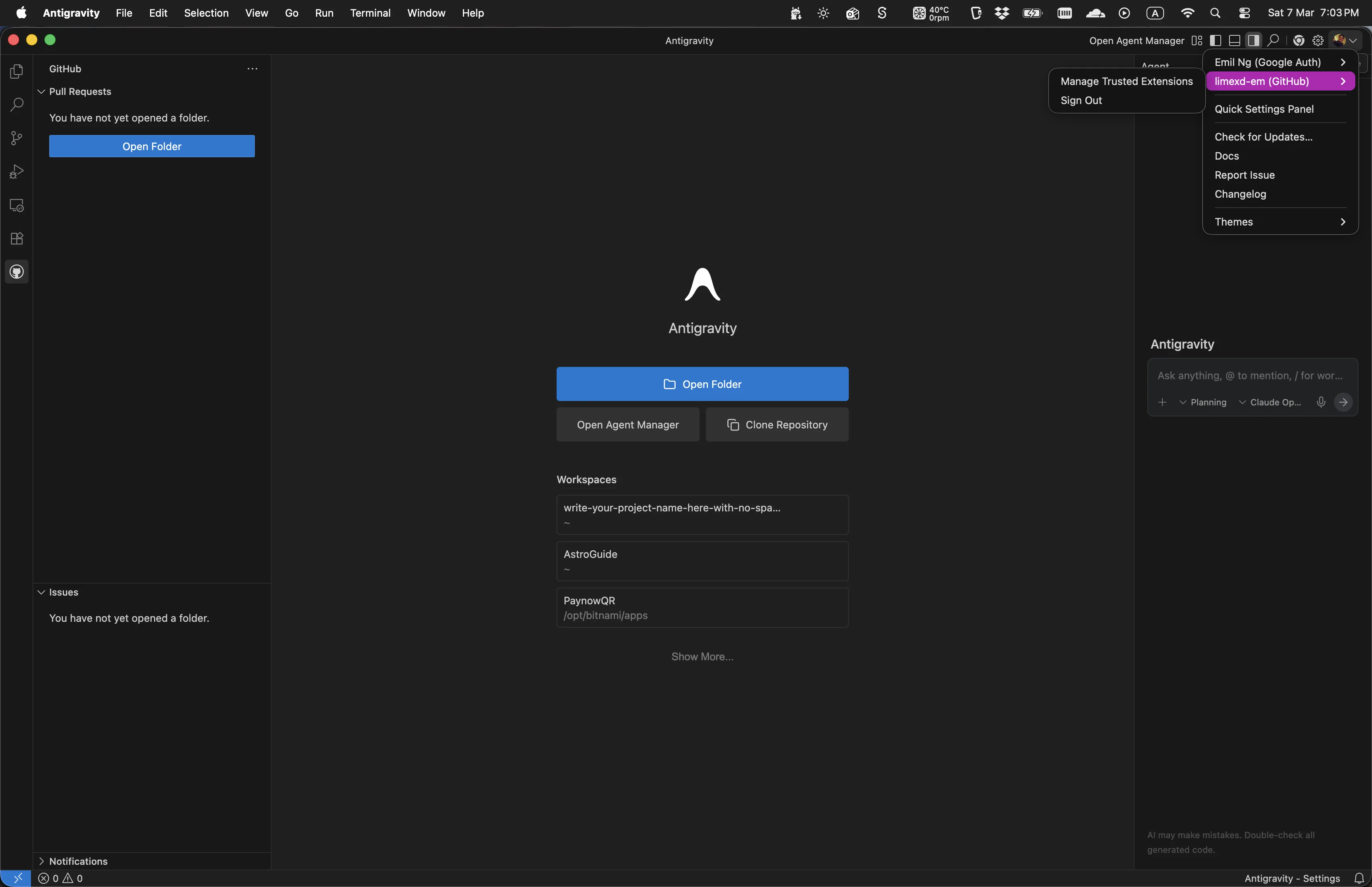Image resolution: width=1372 pixels, height=887 pixels.
Task: Click Sign Out in the submenu
Action: point(1127,100)
